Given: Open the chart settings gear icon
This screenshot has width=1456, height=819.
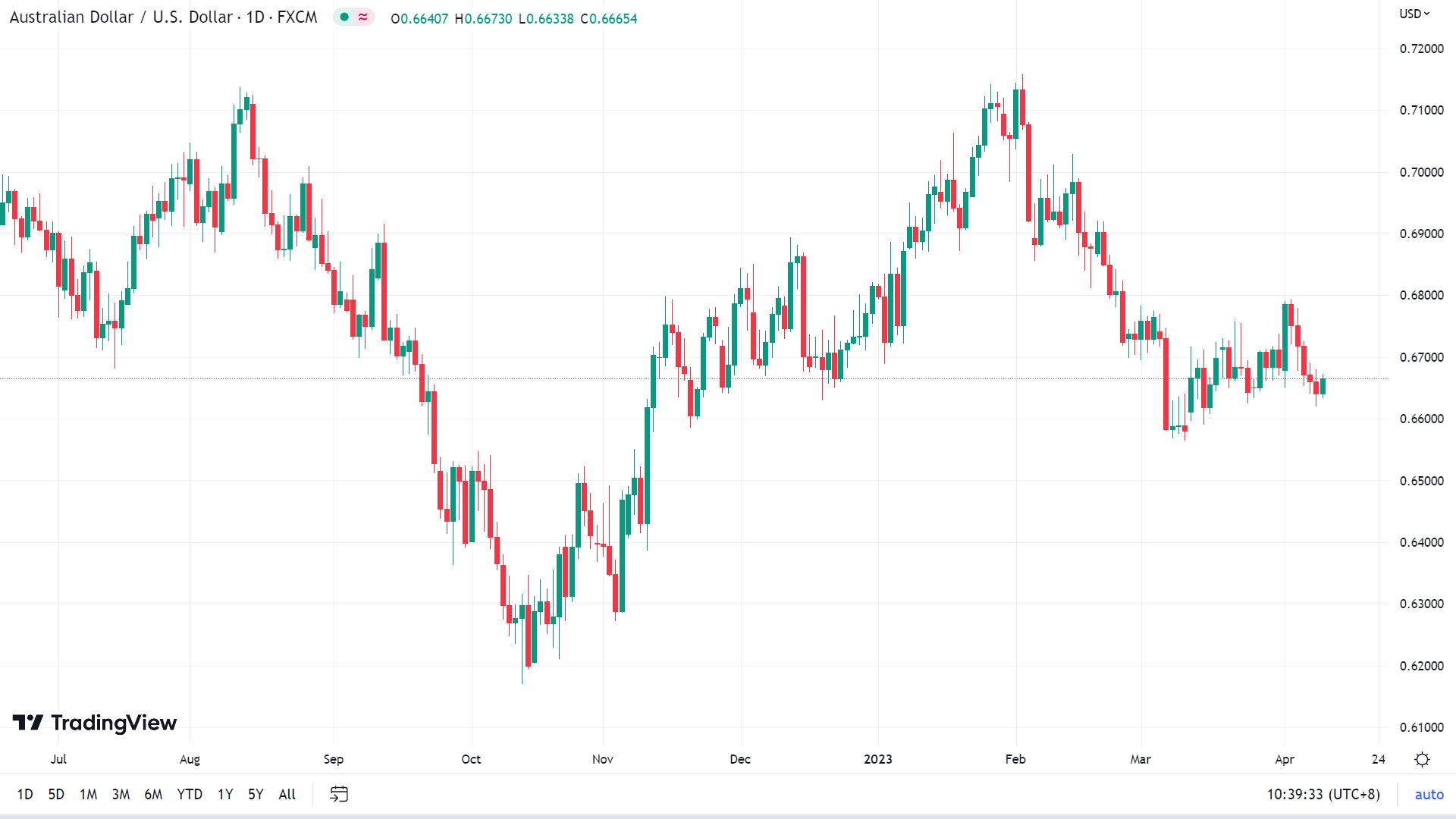Looking at the screenshot, I should click(1422, 759).
